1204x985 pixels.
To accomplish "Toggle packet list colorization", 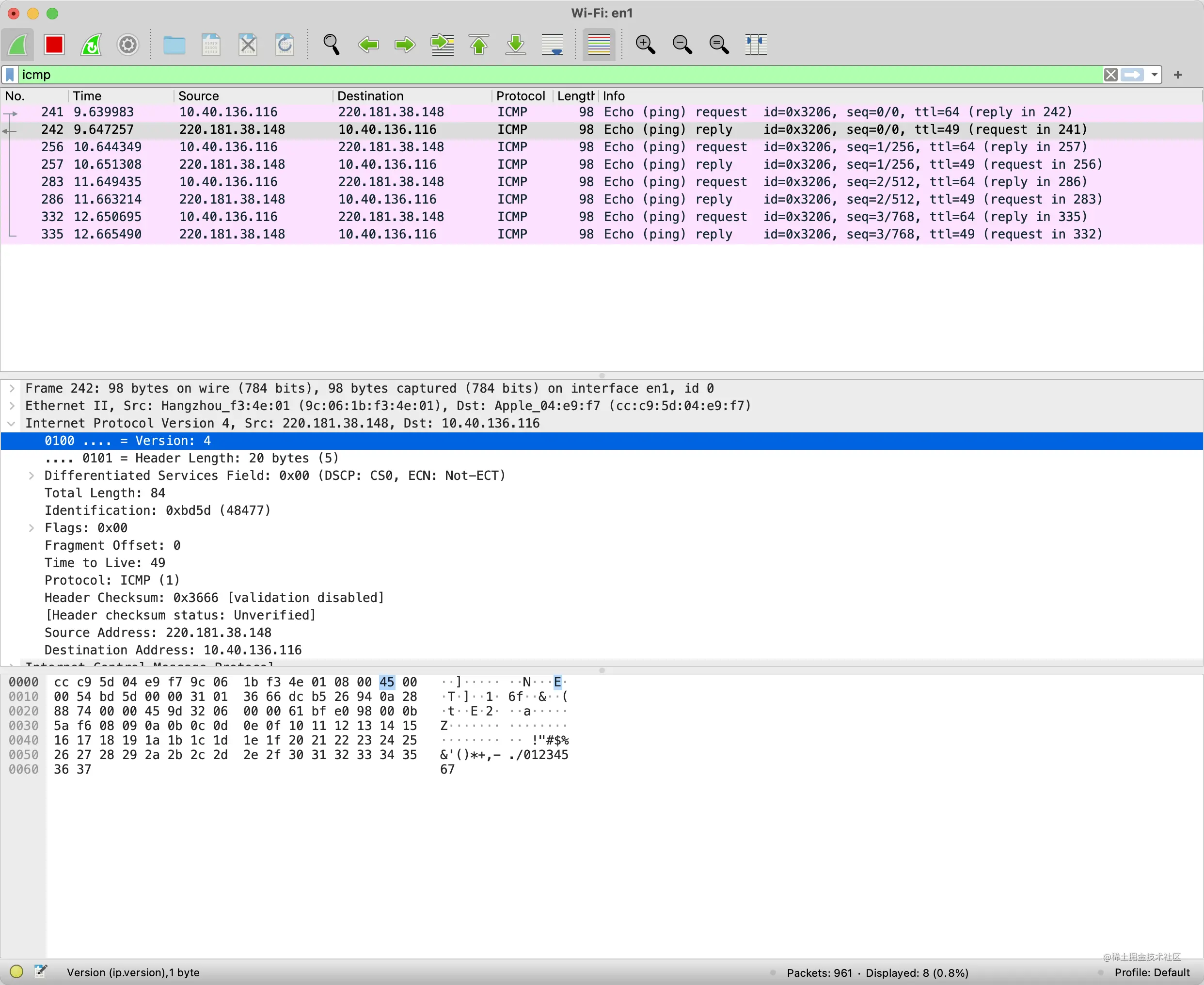I will [x=599, y=44].
